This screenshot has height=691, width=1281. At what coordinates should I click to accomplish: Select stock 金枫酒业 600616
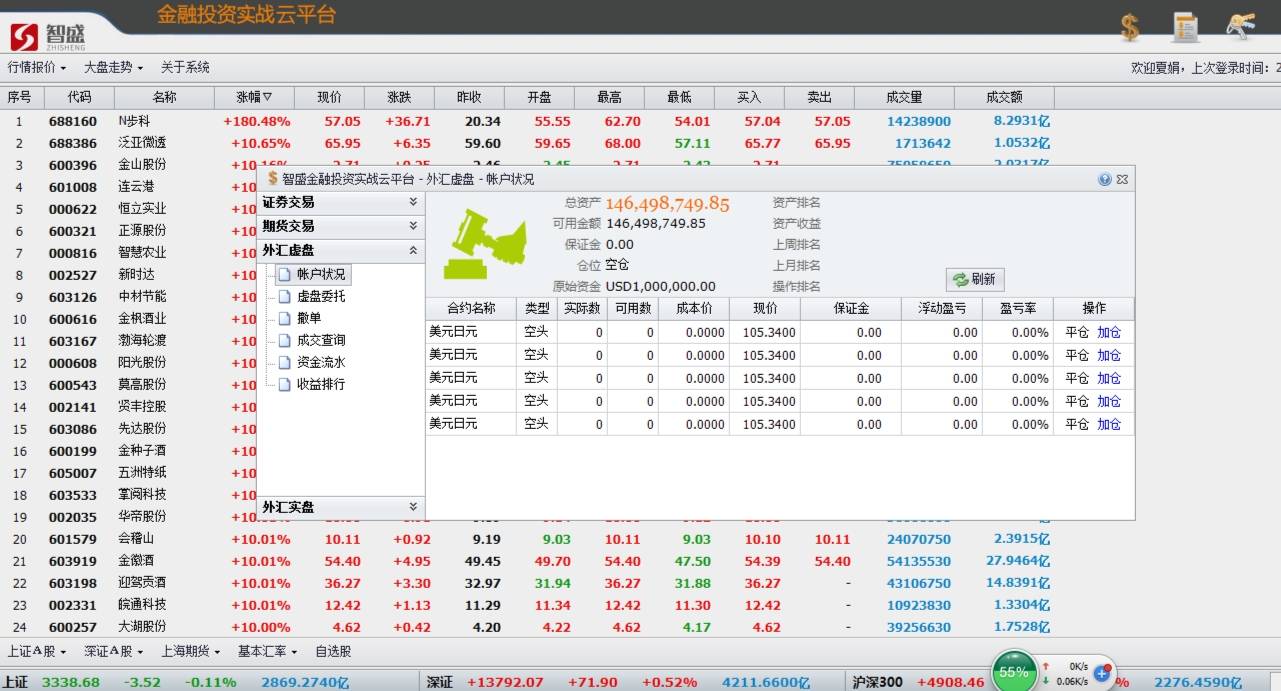pos(128,319)
